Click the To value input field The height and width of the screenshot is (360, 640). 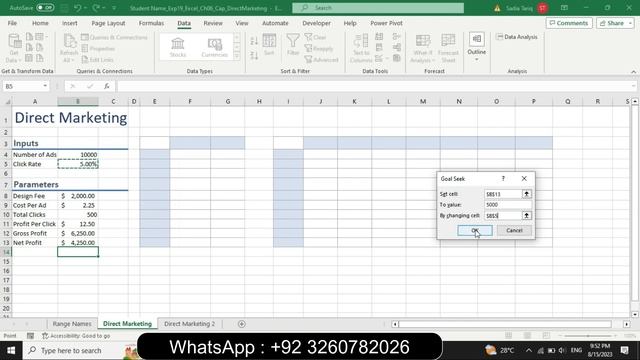[508, 204]
